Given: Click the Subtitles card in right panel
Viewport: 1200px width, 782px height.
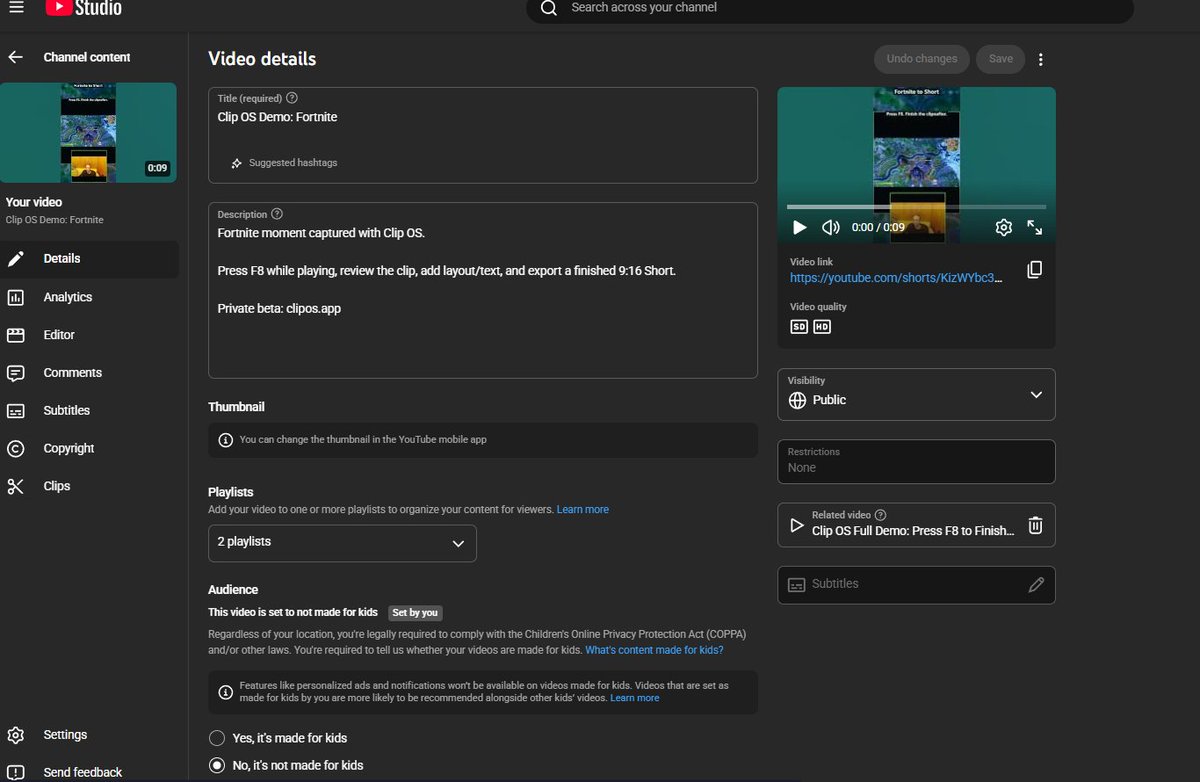Looking at the screenshot, I should pyautogui.click(x=916, y=585).
